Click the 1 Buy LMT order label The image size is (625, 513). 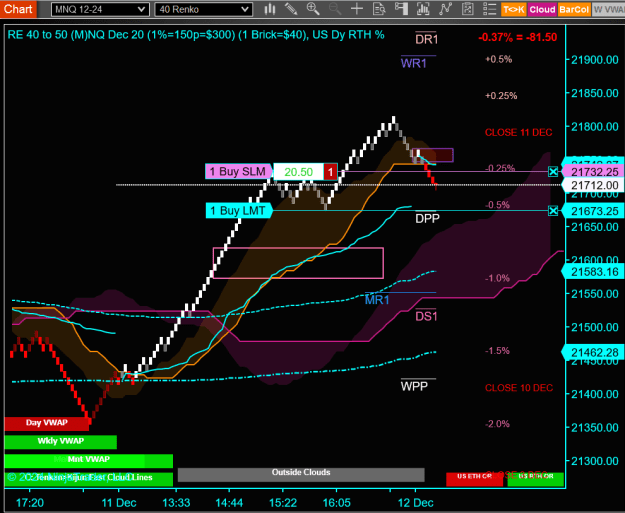239,210
